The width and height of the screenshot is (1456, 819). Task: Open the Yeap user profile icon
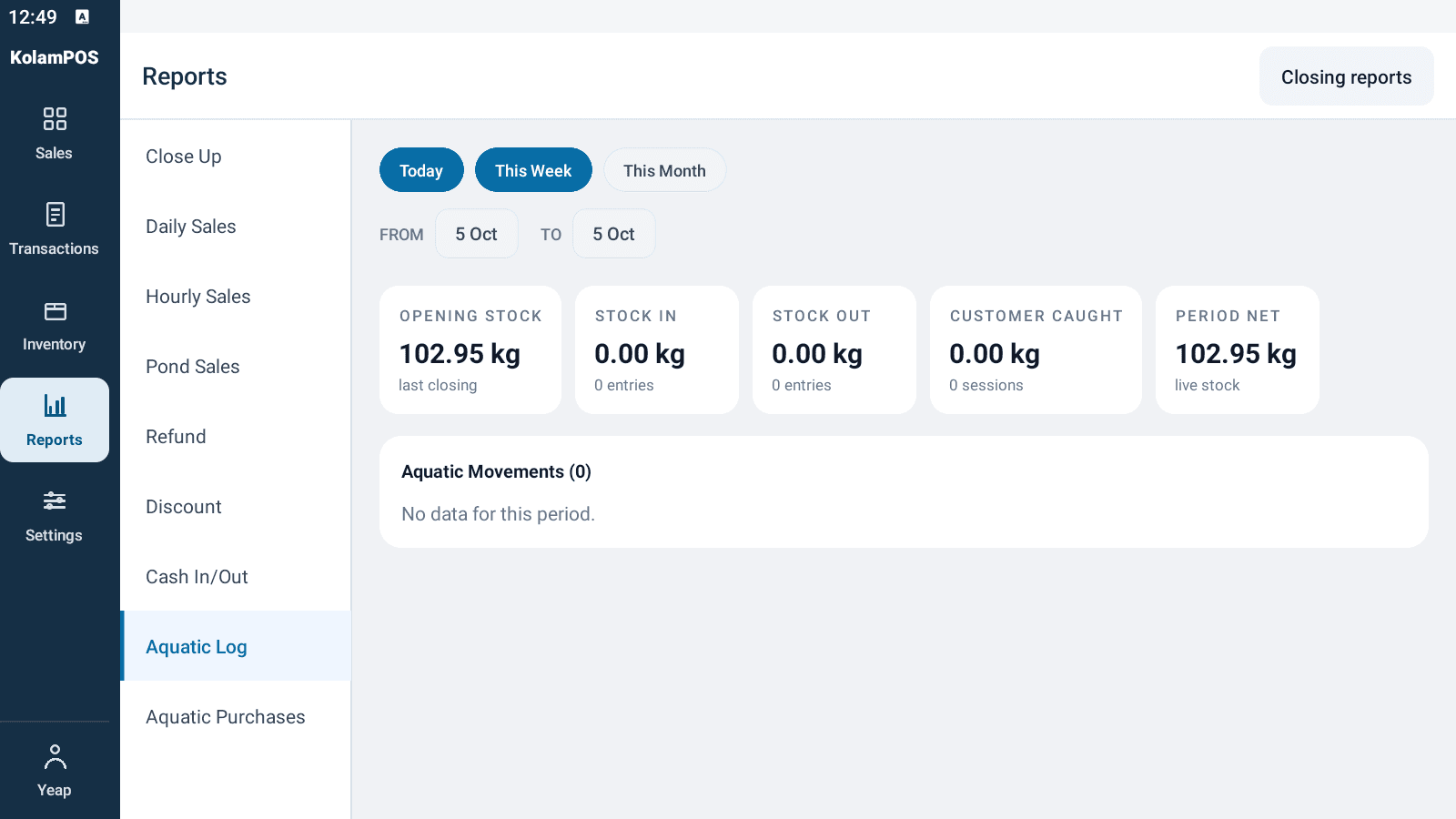[x=55, y=756]
